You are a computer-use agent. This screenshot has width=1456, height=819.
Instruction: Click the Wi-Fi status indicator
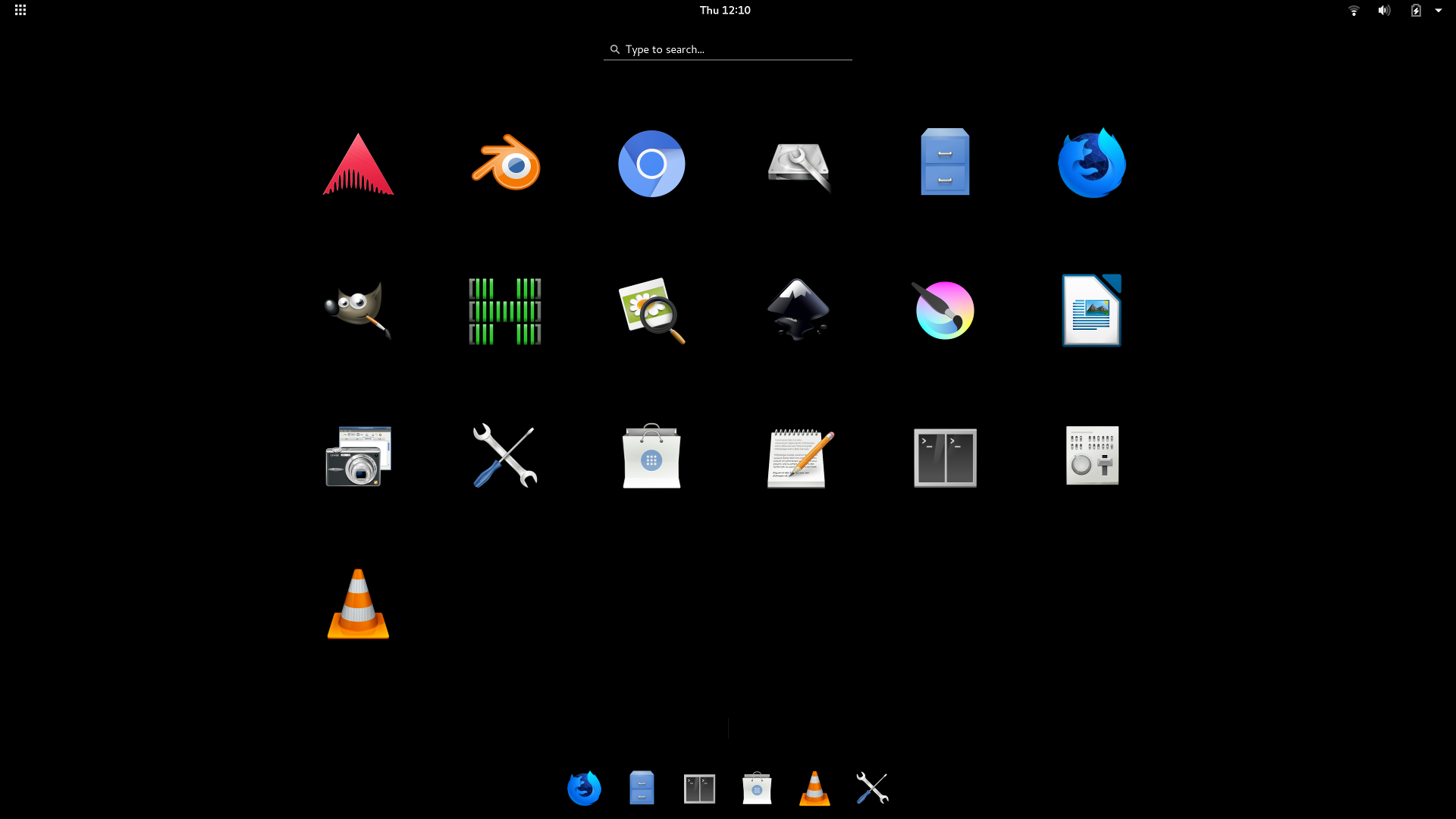tap(1354, 10)
